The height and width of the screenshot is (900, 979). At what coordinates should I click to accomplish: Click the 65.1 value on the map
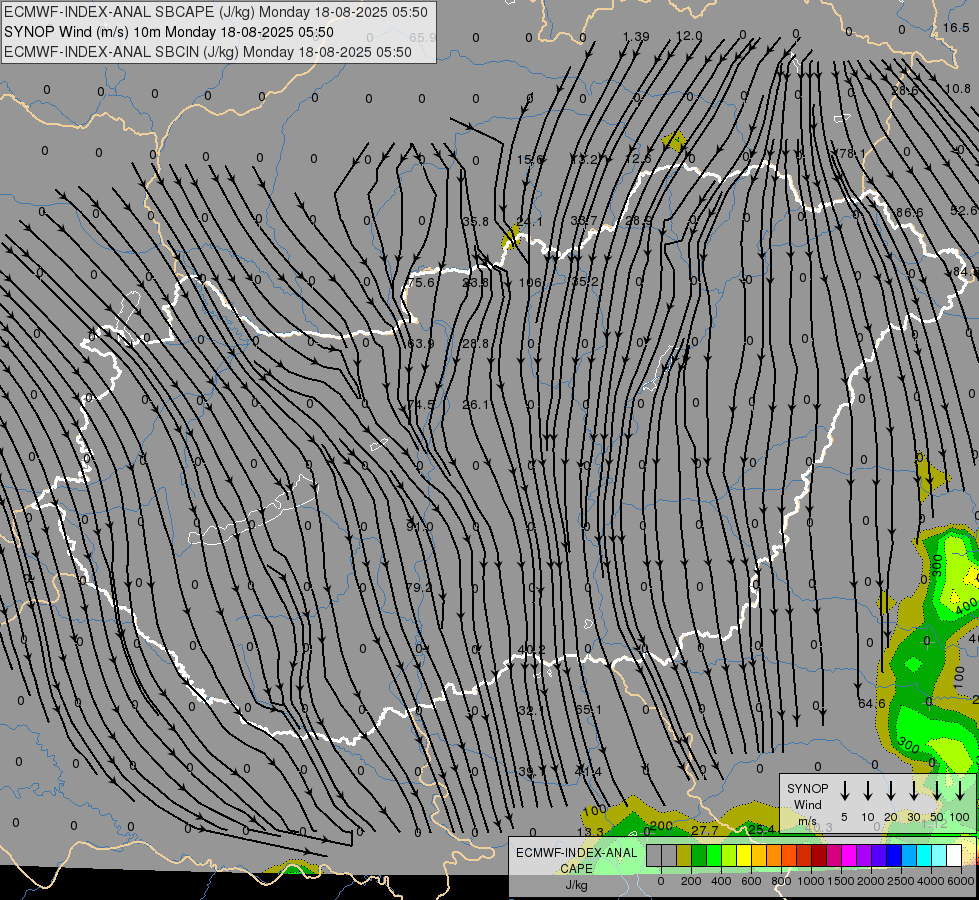point(588,710)
